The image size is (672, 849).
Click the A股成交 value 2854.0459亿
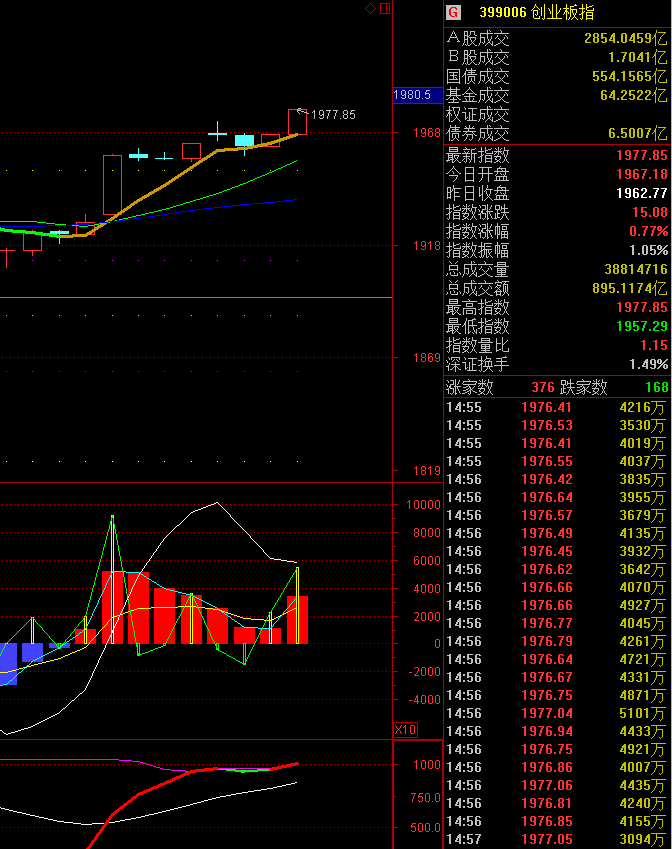pyautogui.click(x=625, y=38)
